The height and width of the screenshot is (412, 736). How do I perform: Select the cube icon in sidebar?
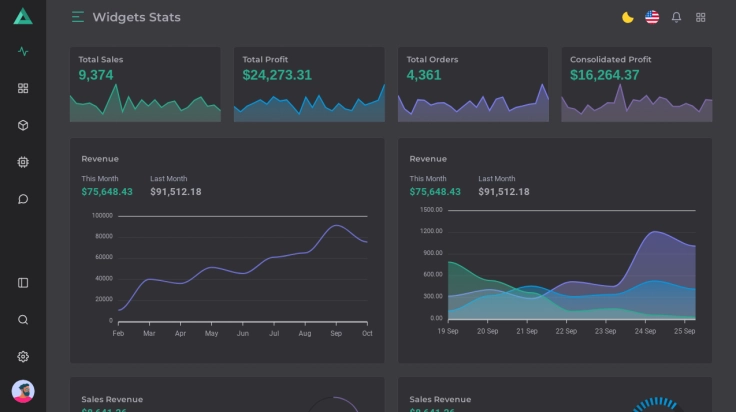(23, 125)
